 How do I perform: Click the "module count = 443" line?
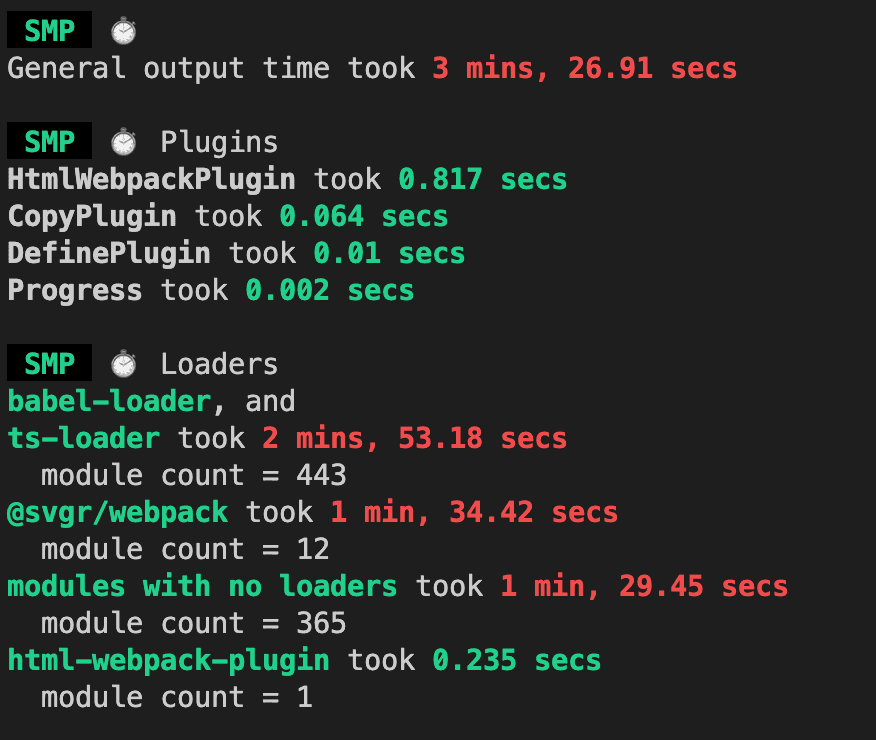coord(193,476)
